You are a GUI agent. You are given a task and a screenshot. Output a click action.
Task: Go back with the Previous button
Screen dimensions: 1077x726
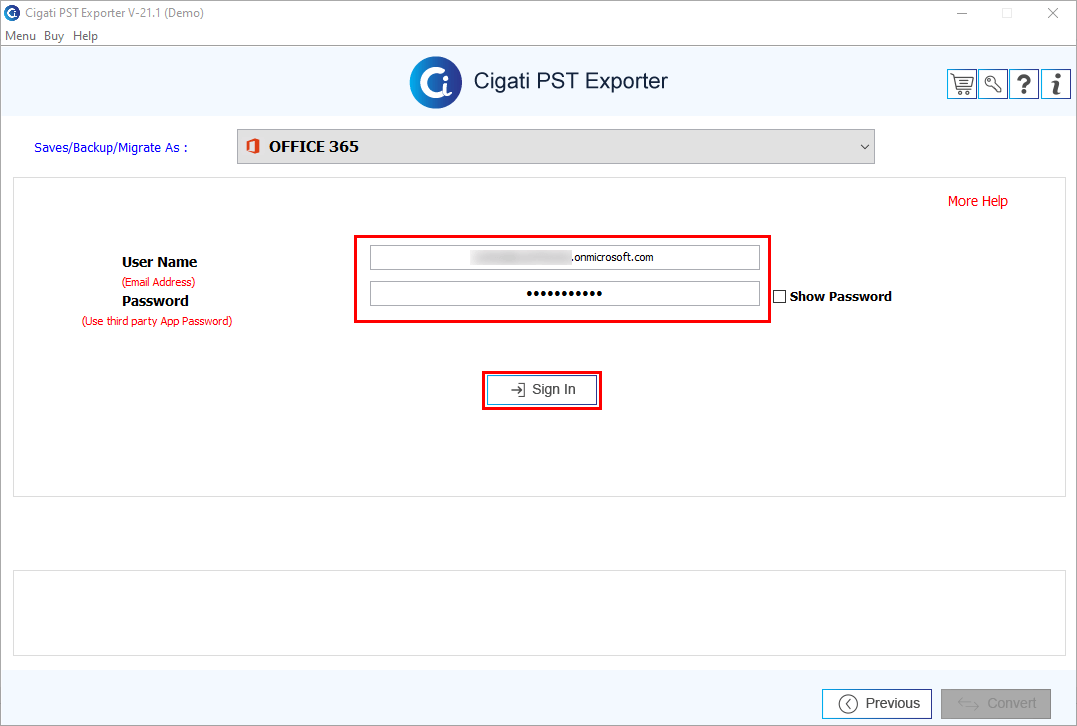pyautogui.click(x=876, y=703)
